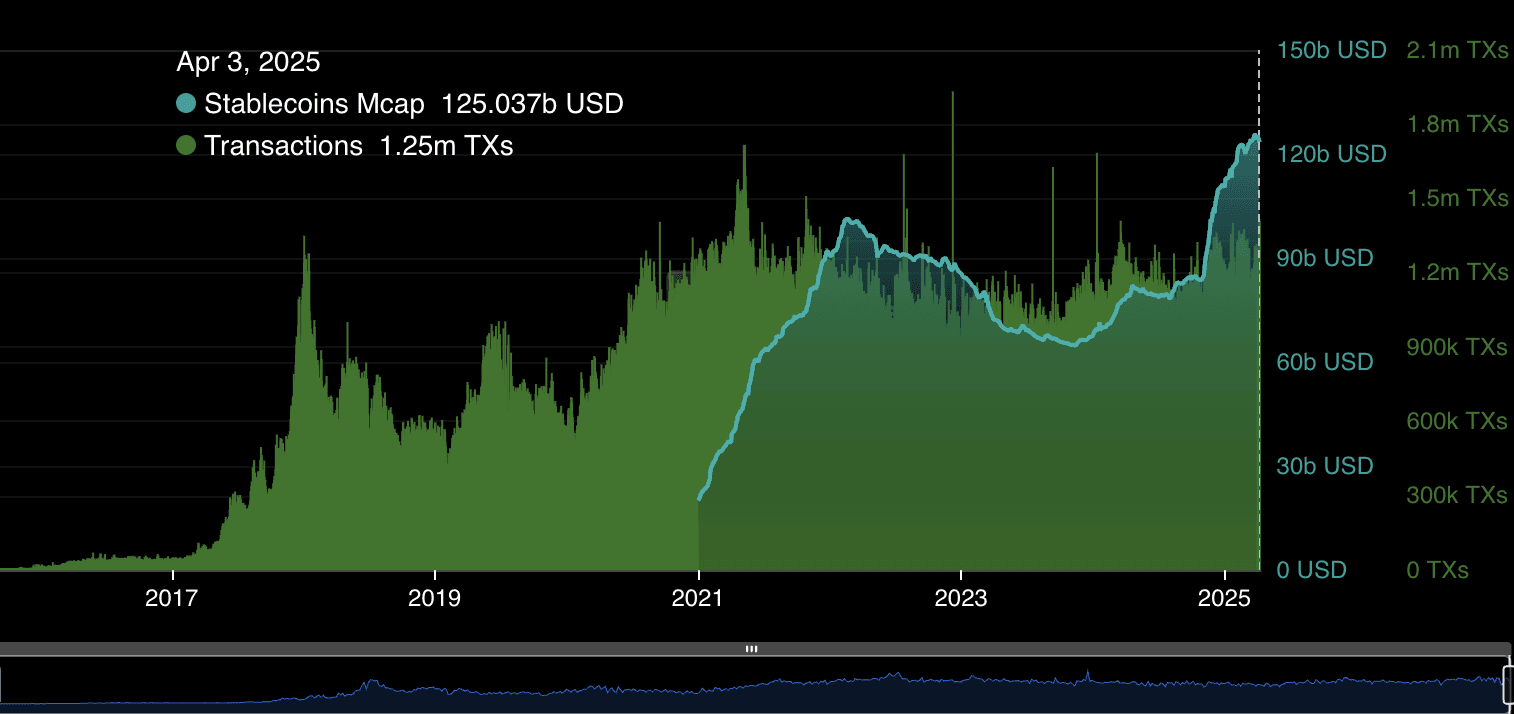Click the teal Mcap line at its 2022 peak

pyautogui.click(x=850, y=216)
